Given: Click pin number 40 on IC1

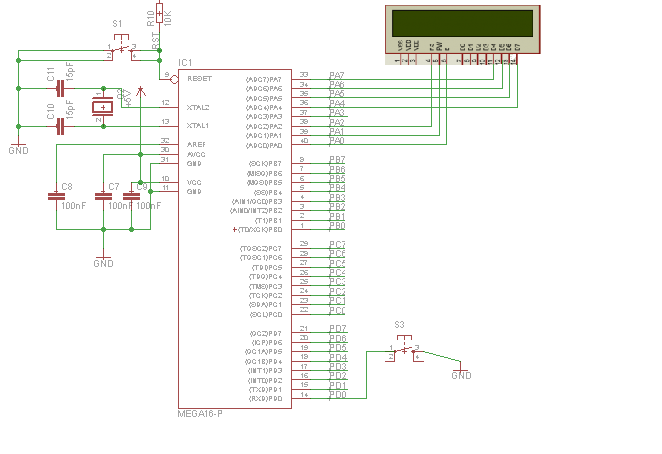Looking at the screenshot, I should 304,141.
